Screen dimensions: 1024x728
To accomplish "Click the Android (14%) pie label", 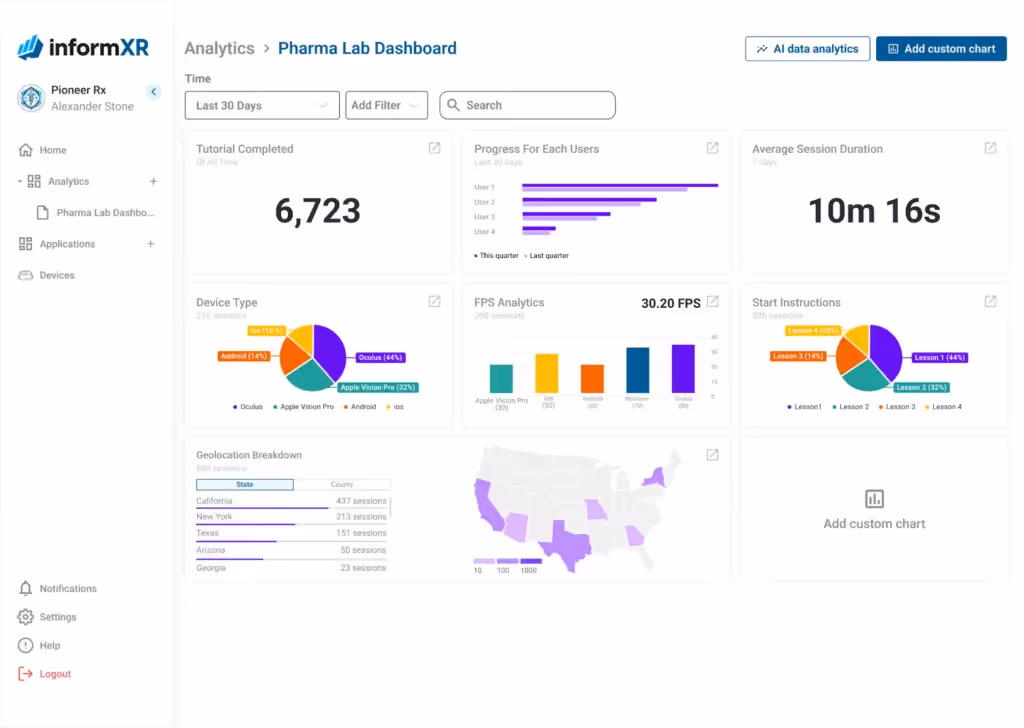I will [244, 356].
